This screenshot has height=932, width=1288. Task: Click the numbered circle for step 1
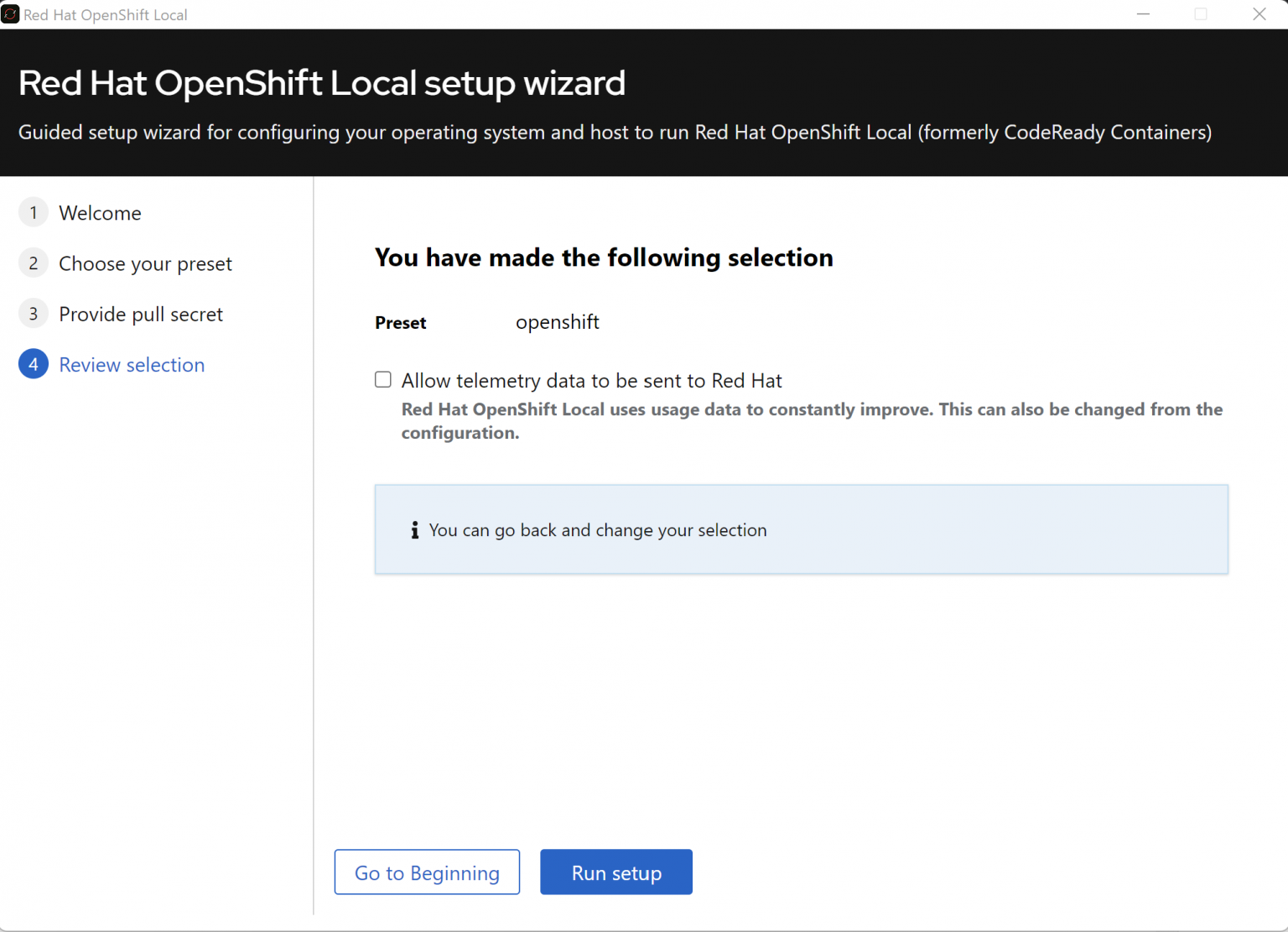coord(33,212)
